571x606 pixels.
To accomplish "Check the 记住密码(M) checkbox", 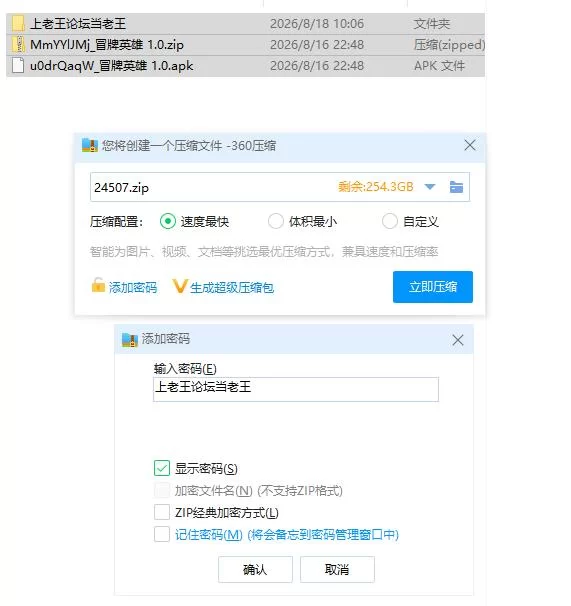I will pyautogui.click(x=162, y=535).
